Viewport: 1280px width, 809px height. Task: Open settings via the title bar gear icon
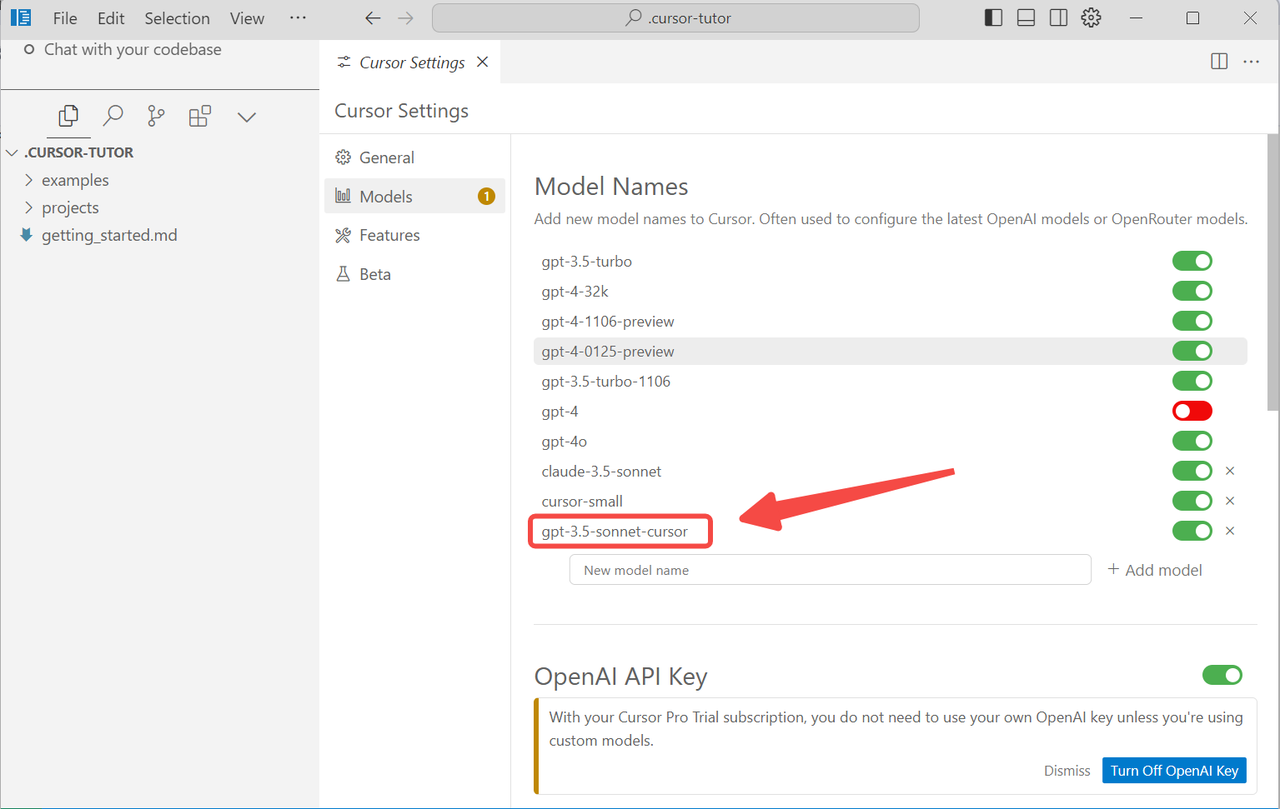(x=1091, y=18)
